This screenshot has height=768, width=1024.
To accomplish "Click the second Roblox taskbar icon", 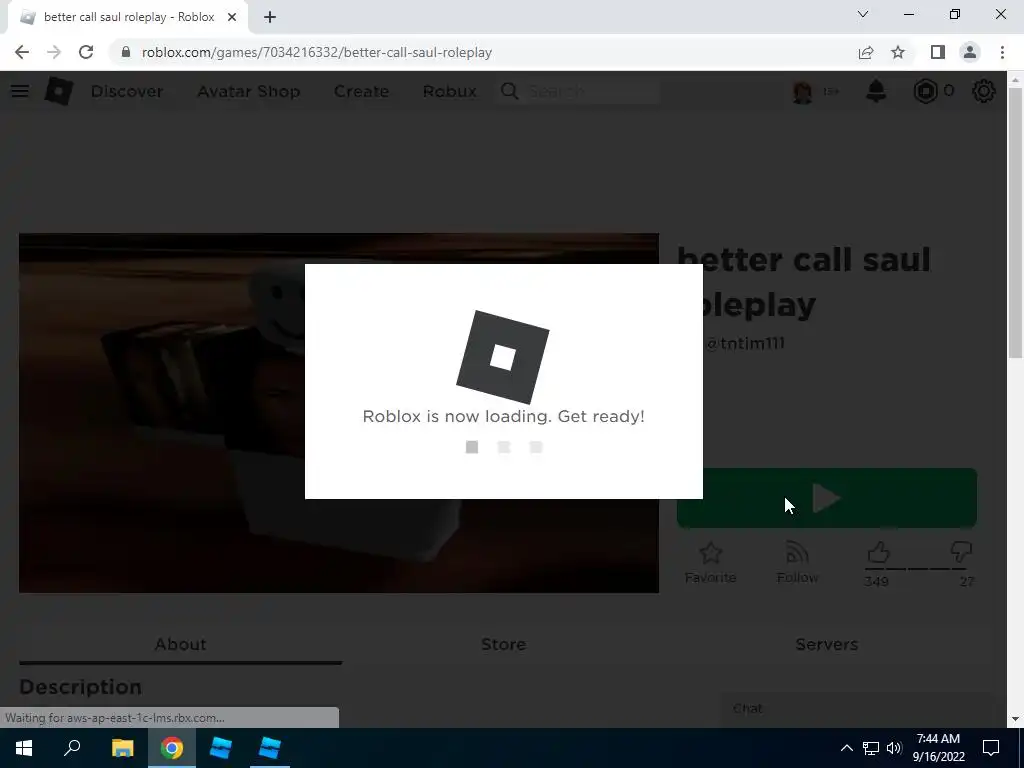I will 270,748.
